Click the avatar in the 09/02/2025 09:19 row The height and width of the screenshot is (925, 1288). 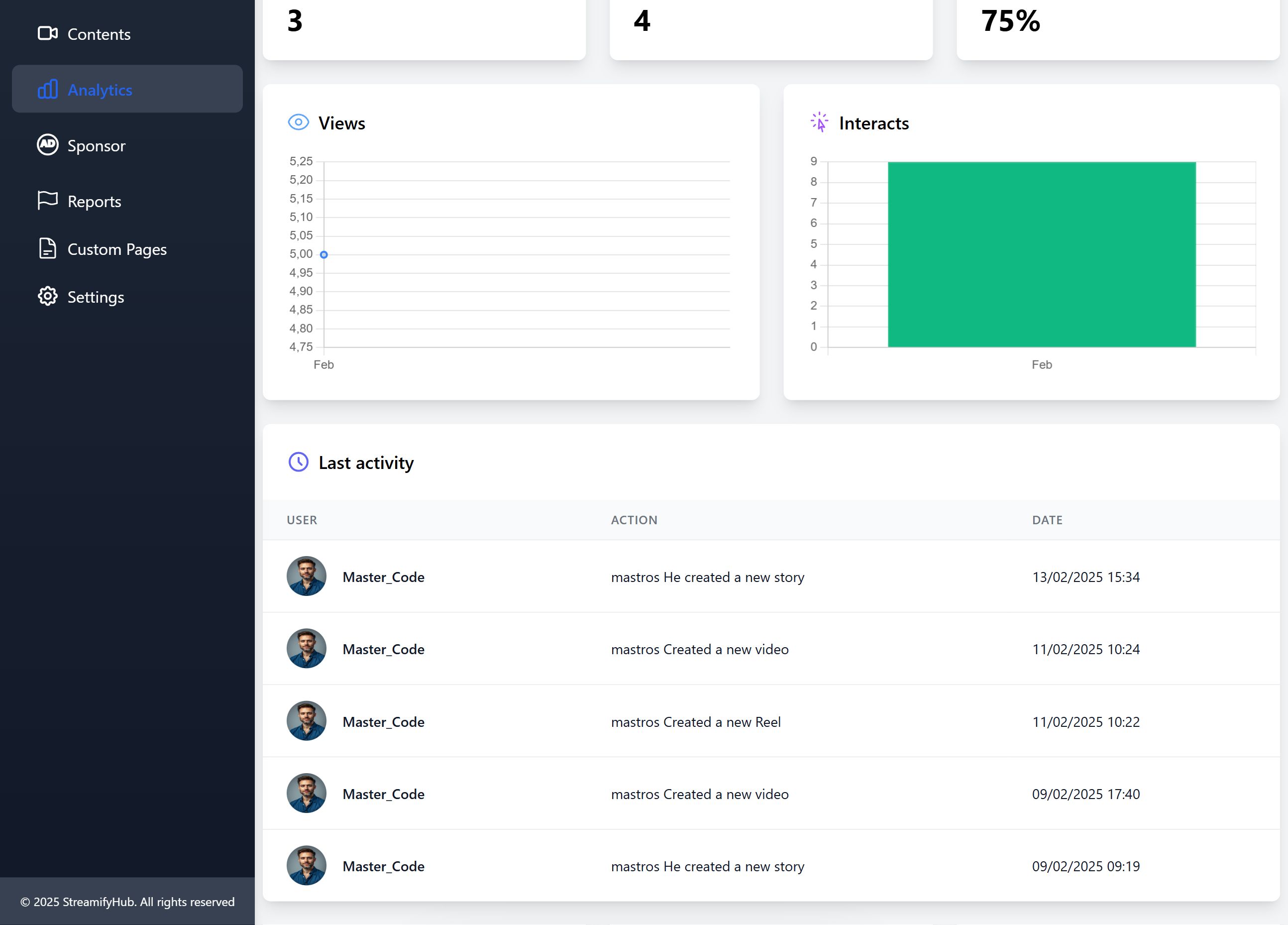click(x=306, y=865)
